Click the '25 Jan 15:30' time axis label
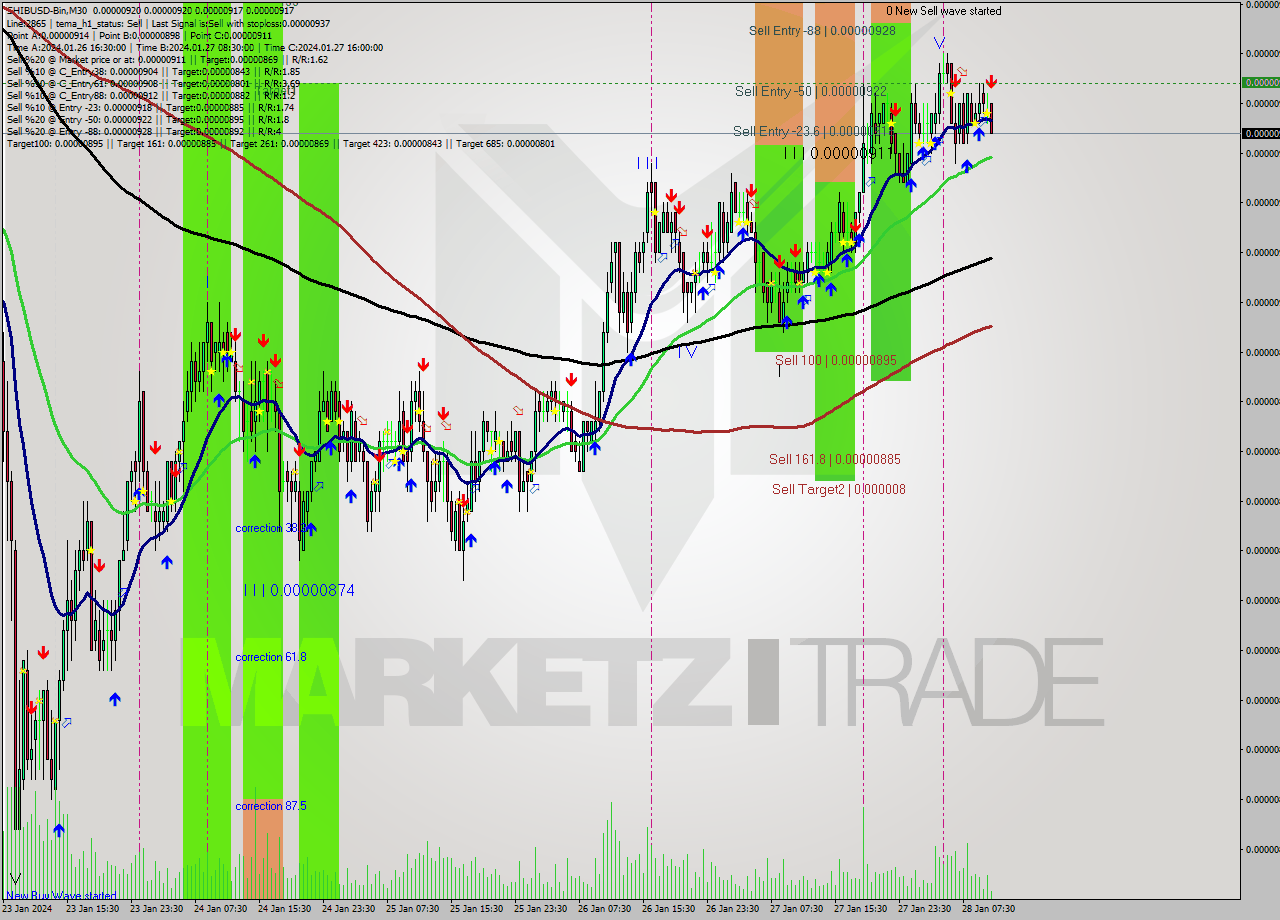The height and width of the screenshot is (920, 1280). (476, 909)
